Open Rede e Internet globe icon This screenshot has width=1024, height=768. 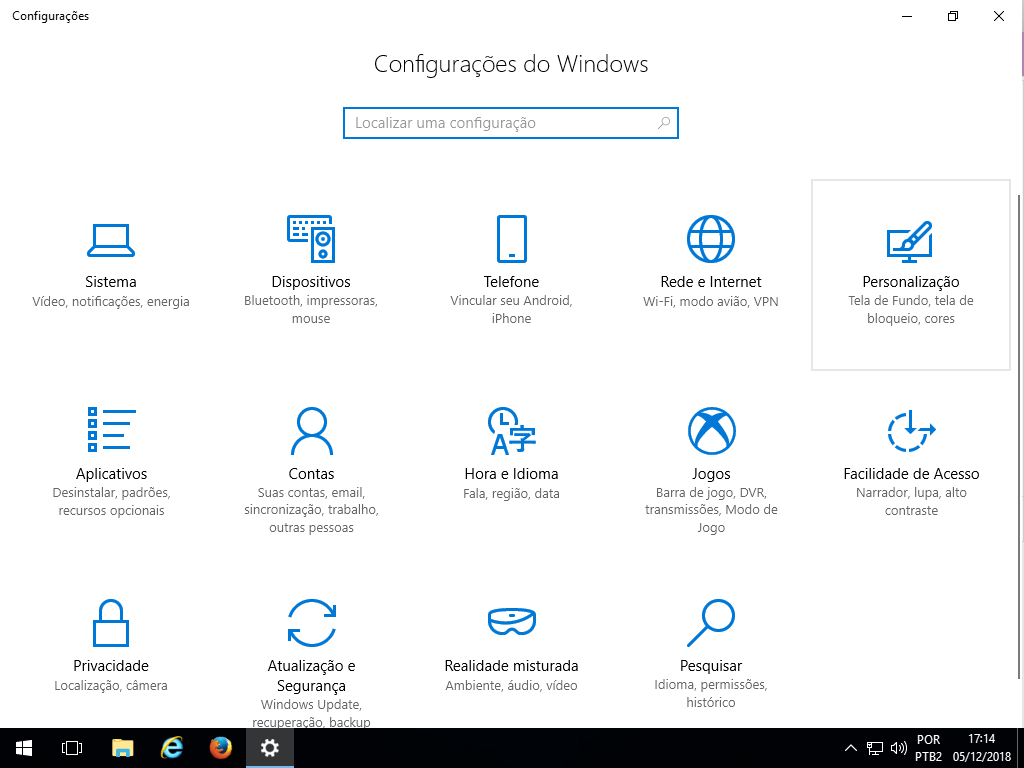coord(711,239)
